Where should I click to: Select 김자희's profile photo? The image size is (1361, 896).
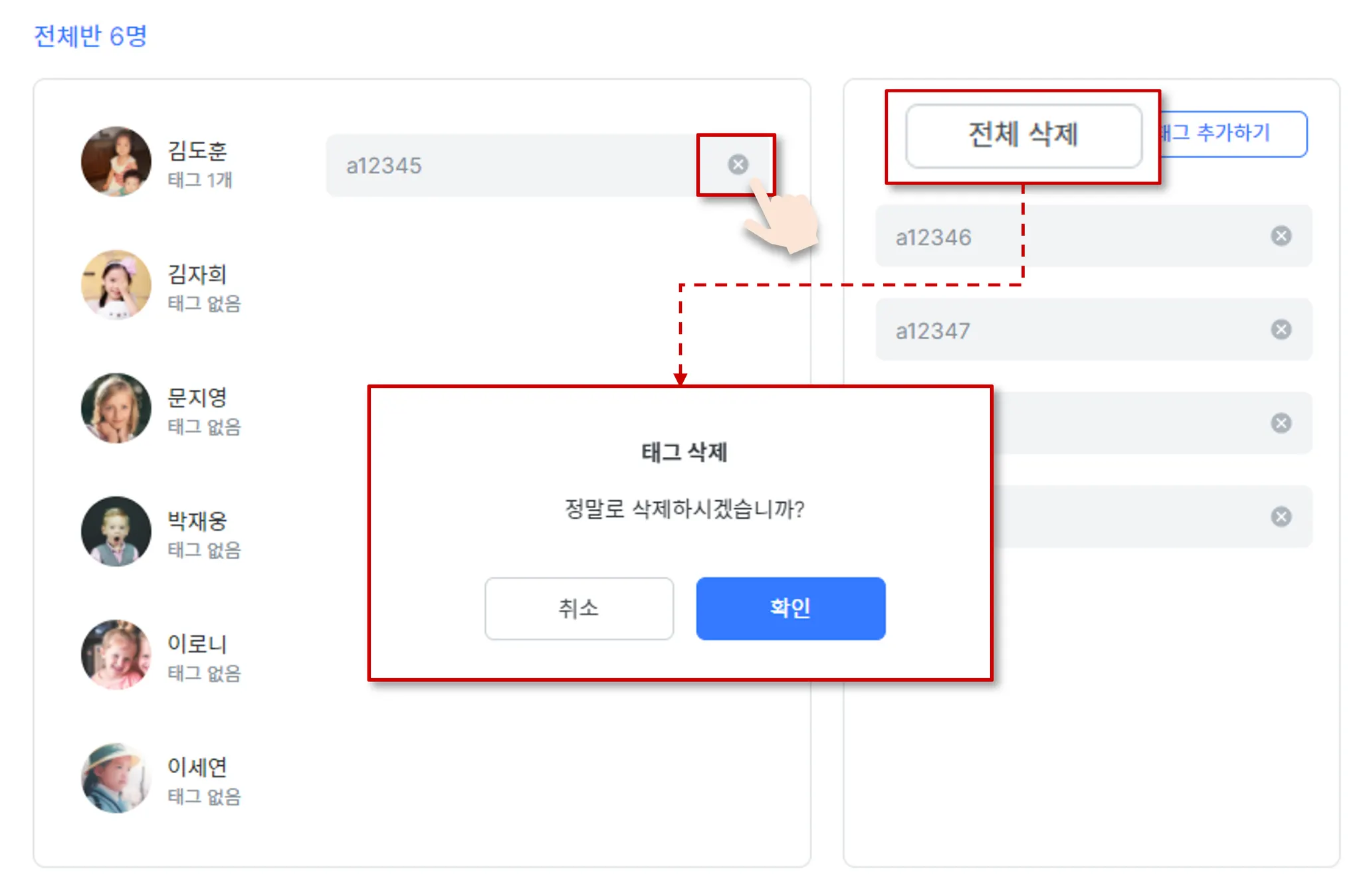coord(116,285)
